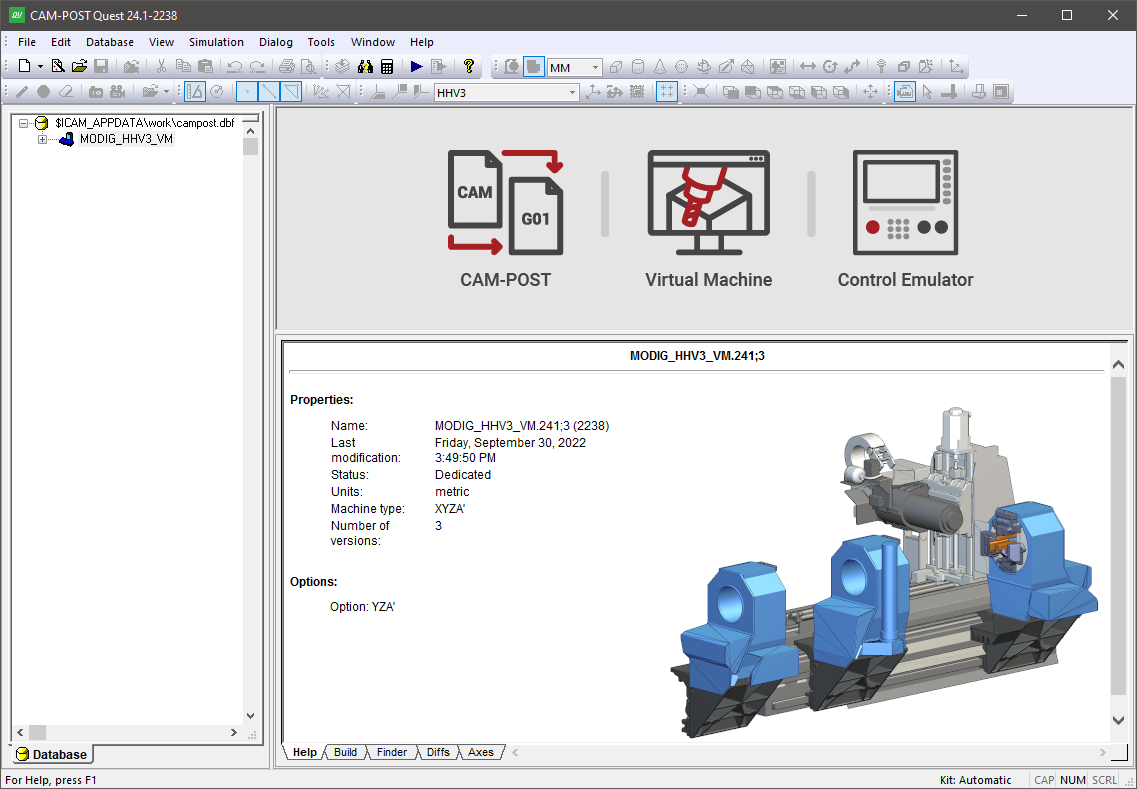Click the rotary axis circular-arrow icon
The width and height of the screenshot is (1137, 789).
click(830, 67)
